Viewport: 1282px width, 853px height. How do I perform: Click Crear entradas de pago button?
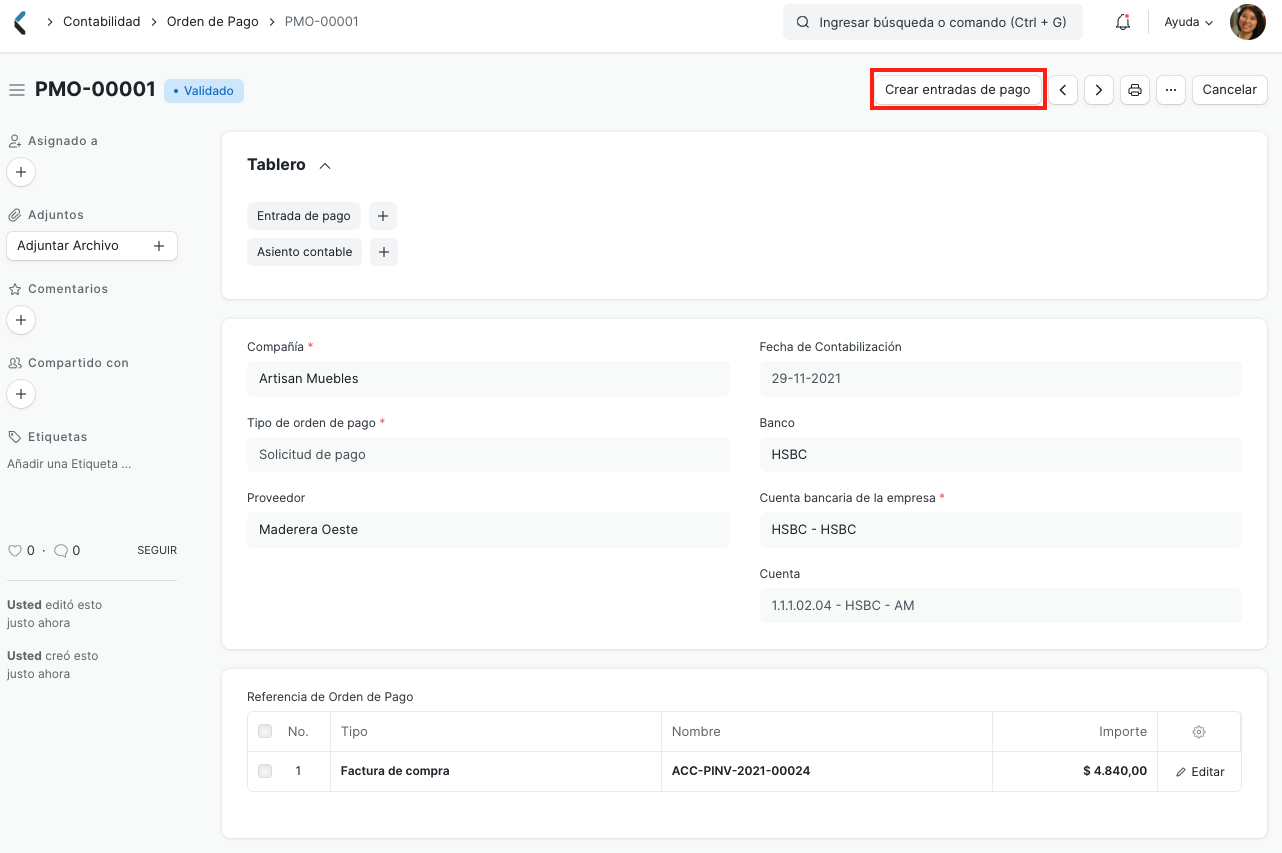coord(958,90)
